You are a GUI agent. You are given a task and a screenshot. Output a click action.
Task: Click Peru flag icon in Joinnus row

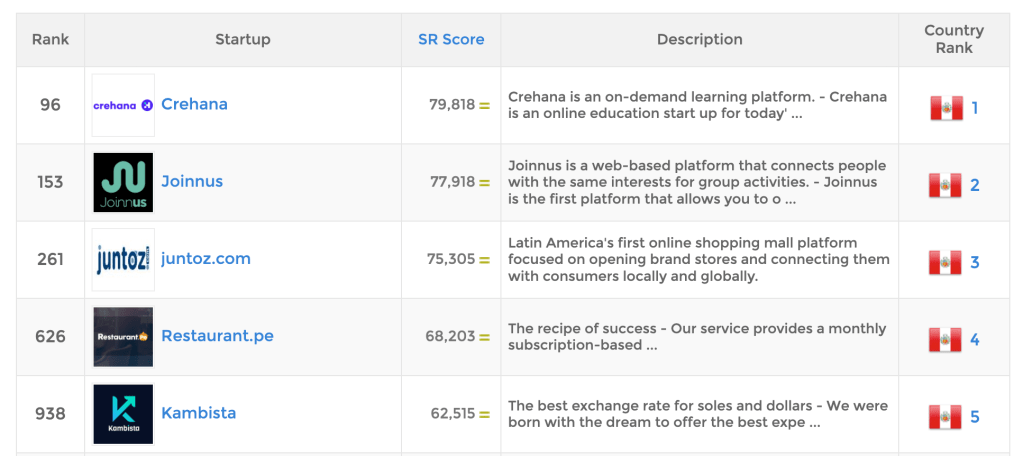pyautogui.click(x=945, y=185)
